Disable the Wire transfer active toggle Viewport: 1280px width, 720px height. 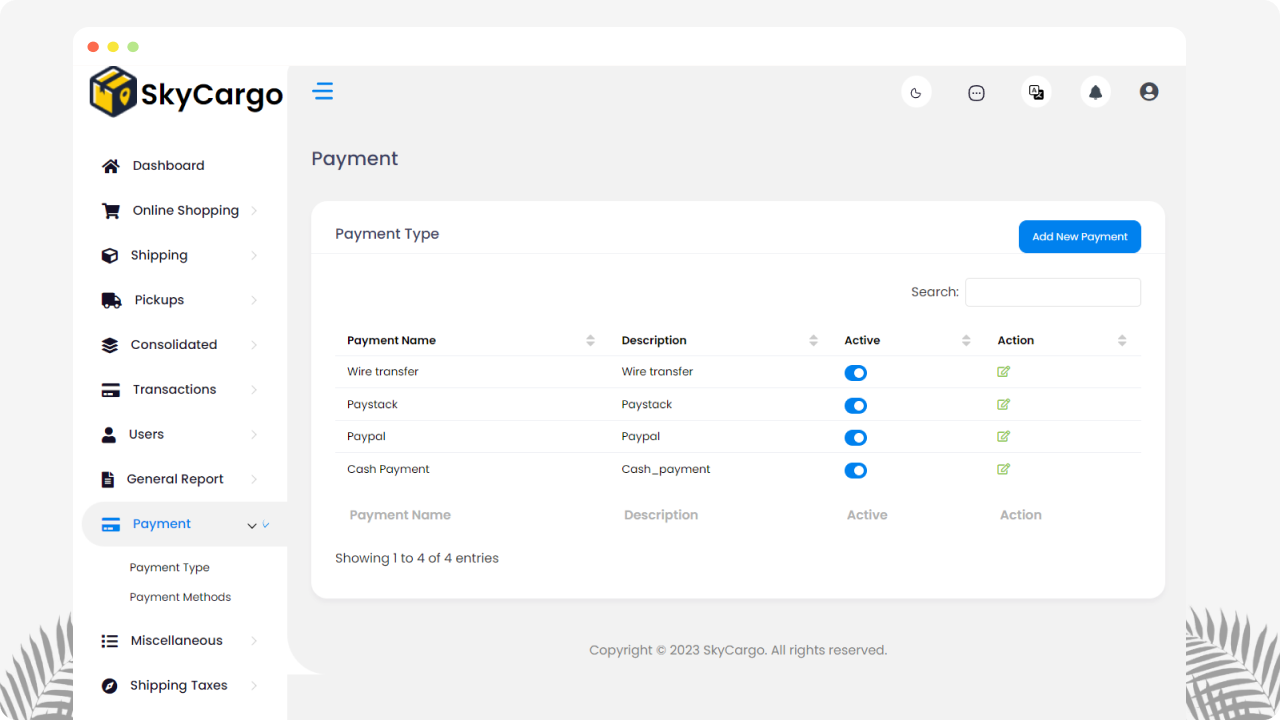[x=855, y=373]
